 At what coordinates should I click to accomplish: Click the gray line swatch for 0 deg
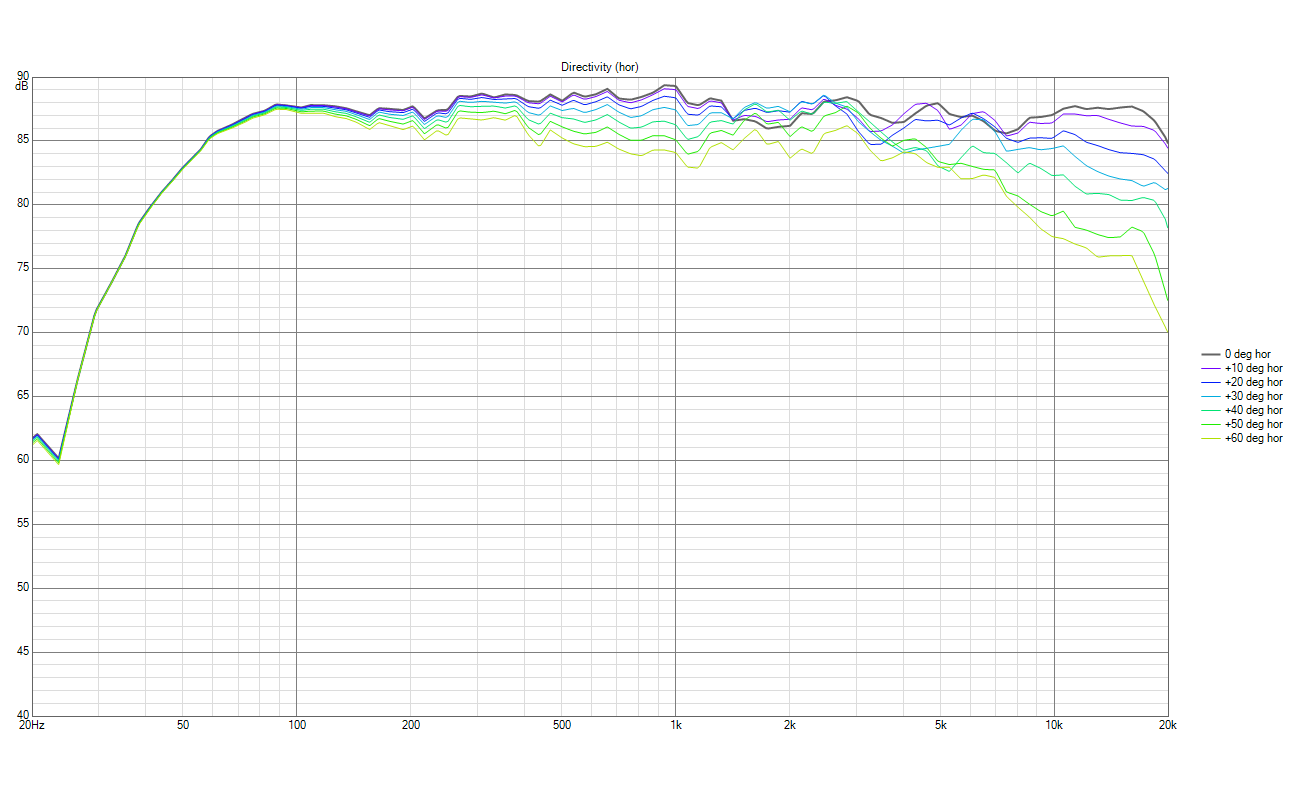coord(1209,354)
